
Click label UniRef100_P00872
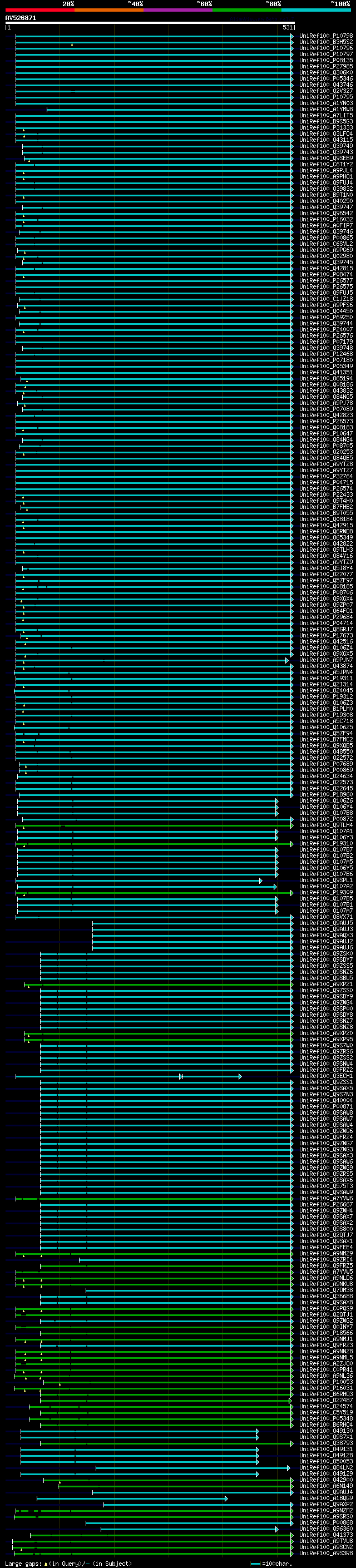(x=326, y=819)
